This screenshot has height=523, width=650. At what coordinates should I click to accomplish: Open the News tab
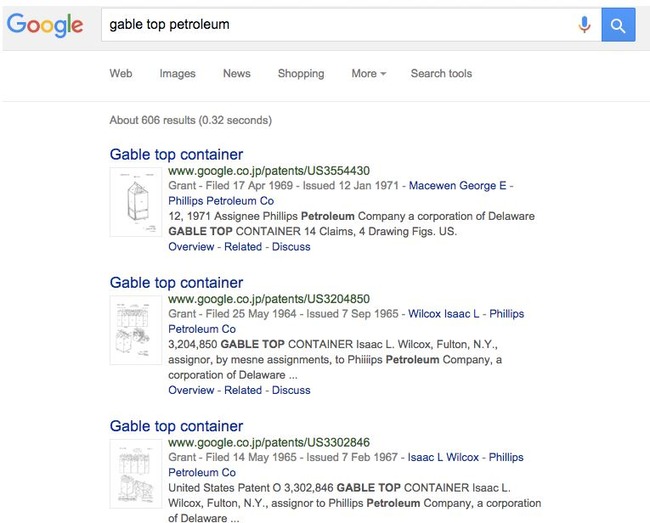[x=237, y=73]
